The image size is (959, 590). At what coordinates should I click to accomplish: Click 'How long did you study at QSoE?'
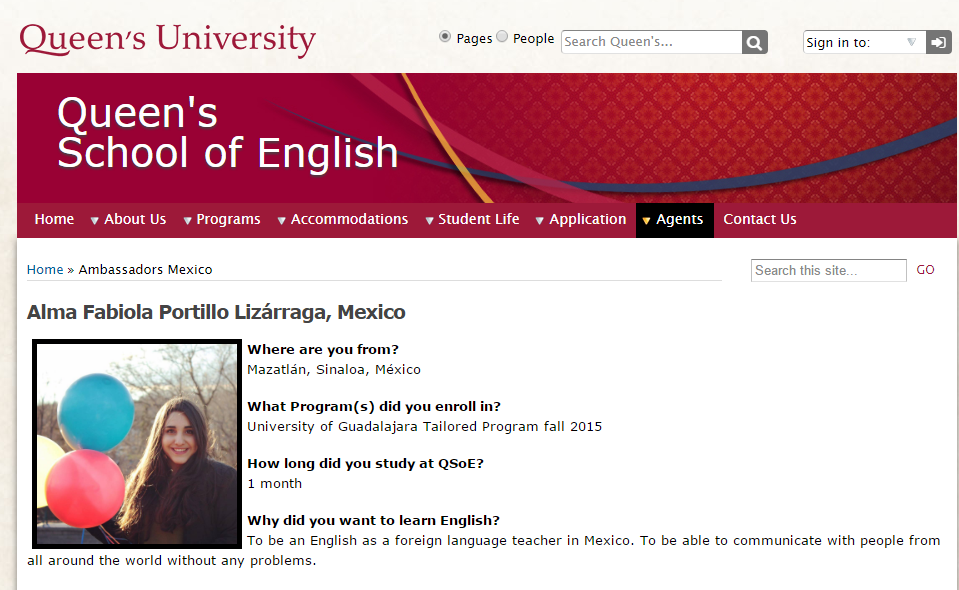pyautogui.click(x=365, y=463)
